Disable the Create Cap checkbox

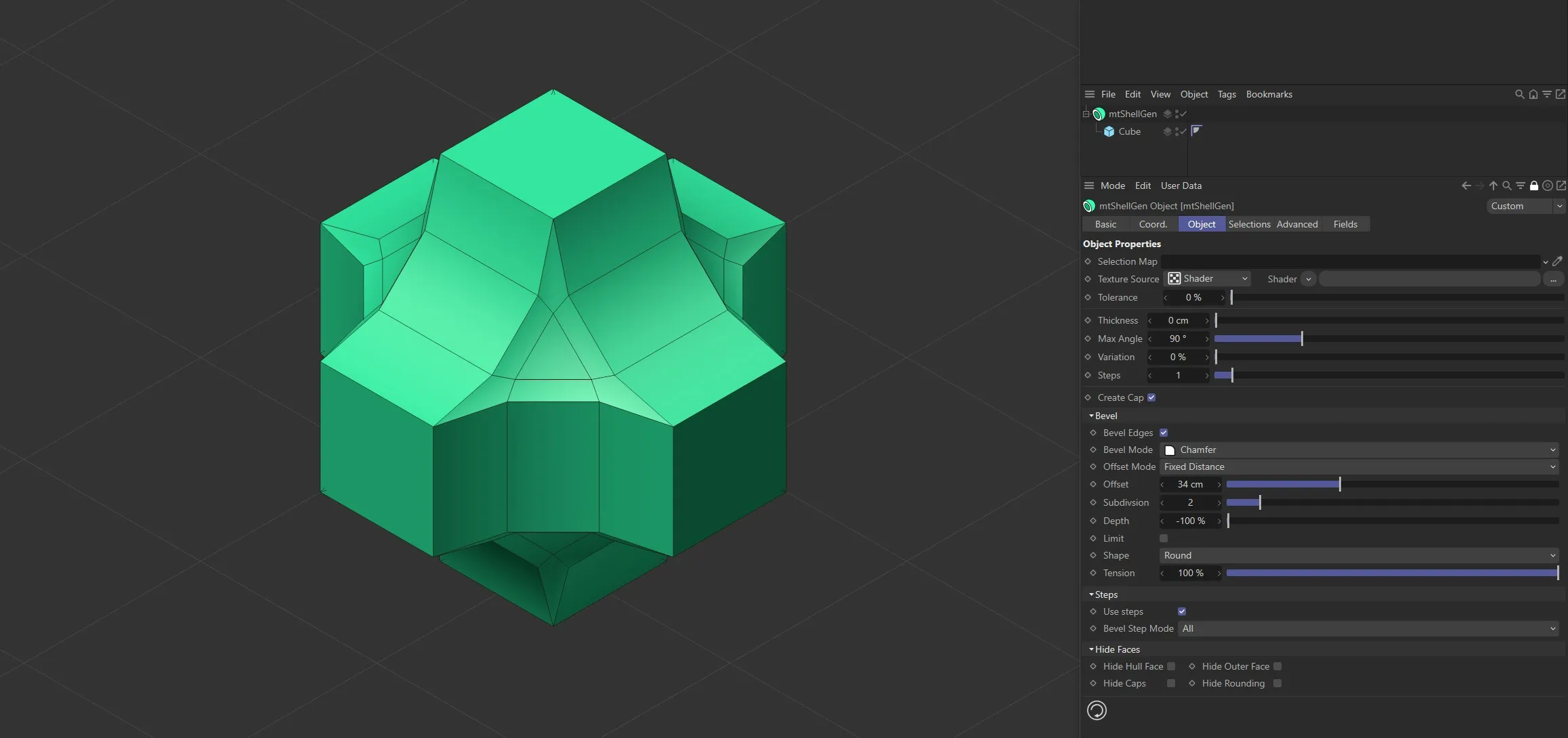pos(1151,397)
